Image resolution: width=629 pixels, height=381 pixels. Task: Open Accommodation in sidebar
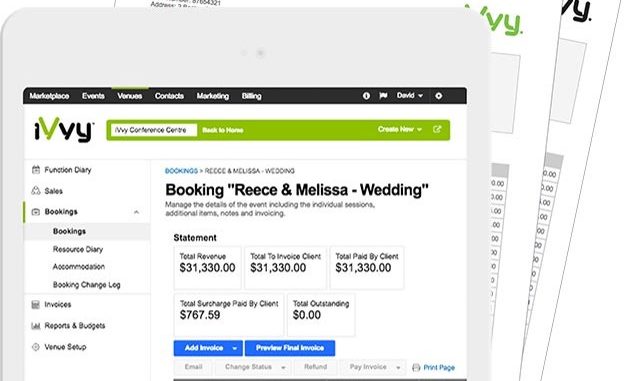click(x=79, y=267)
